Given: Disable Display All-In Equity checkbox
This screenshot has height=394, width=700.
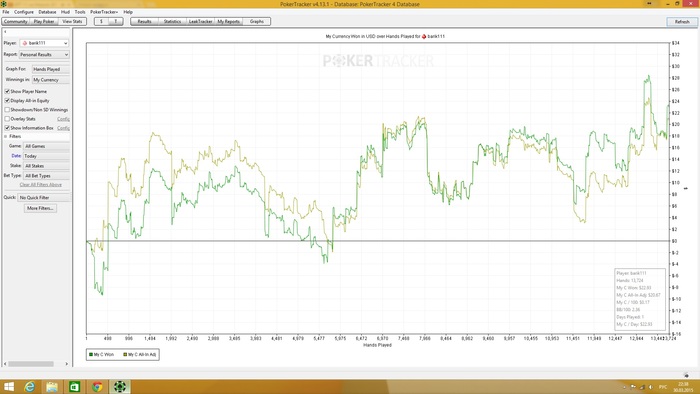Looking at the screenshot, I should [x=7, y=100].
